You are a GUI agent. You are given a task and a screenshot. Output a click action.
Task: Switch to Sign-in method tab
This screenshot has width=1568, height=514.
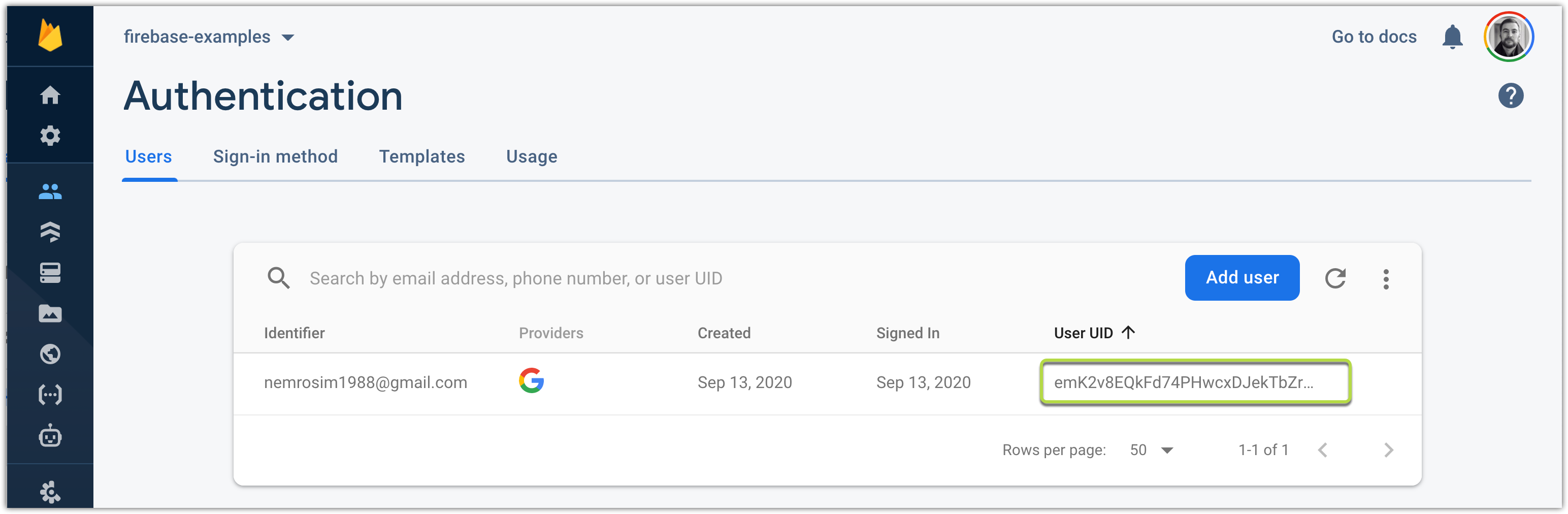pyautogui.click(x=275, y=156)
